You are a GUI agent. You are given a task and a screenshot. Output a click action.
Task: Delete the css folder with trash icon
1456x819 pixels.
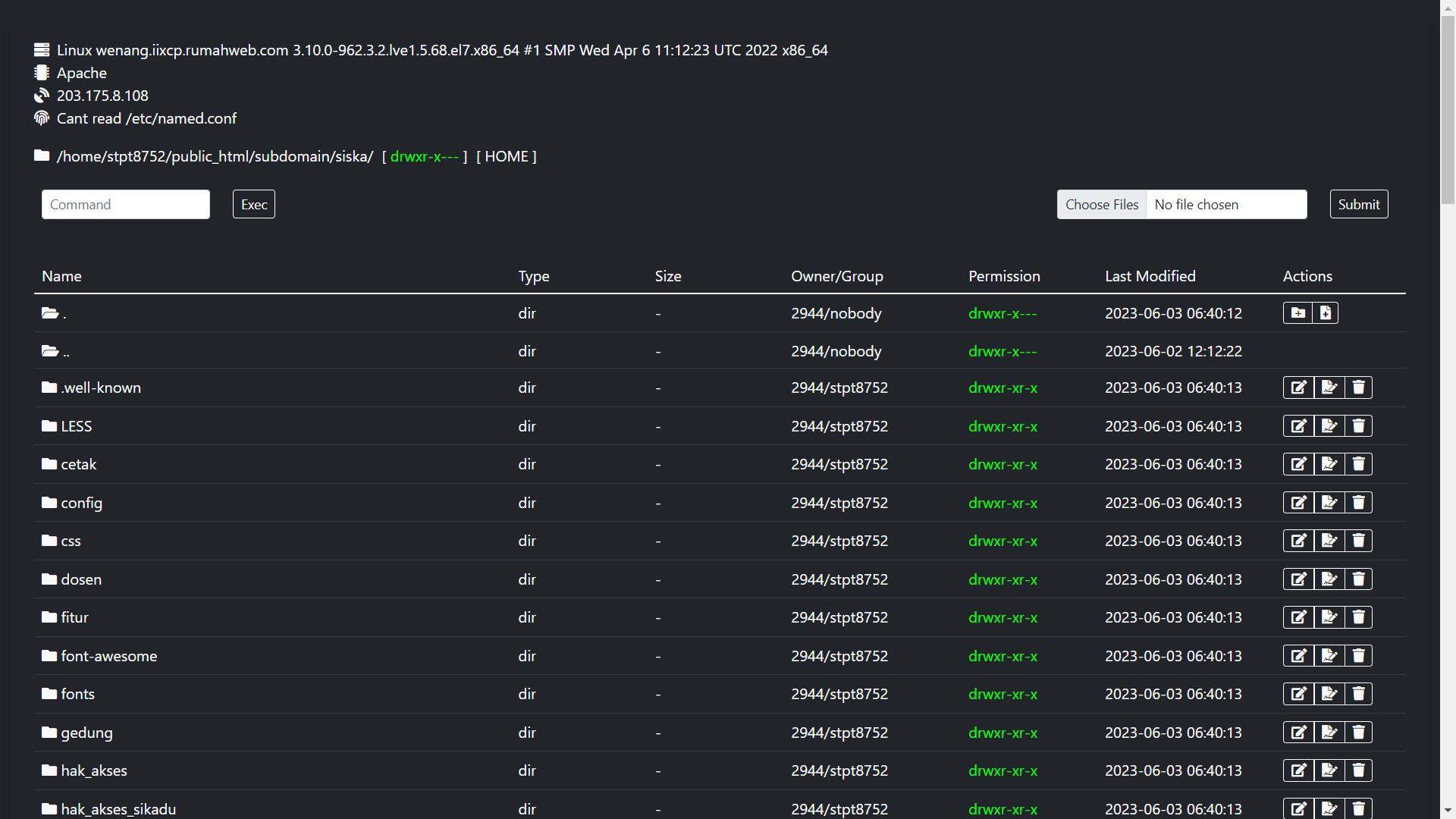point(1358,541)
